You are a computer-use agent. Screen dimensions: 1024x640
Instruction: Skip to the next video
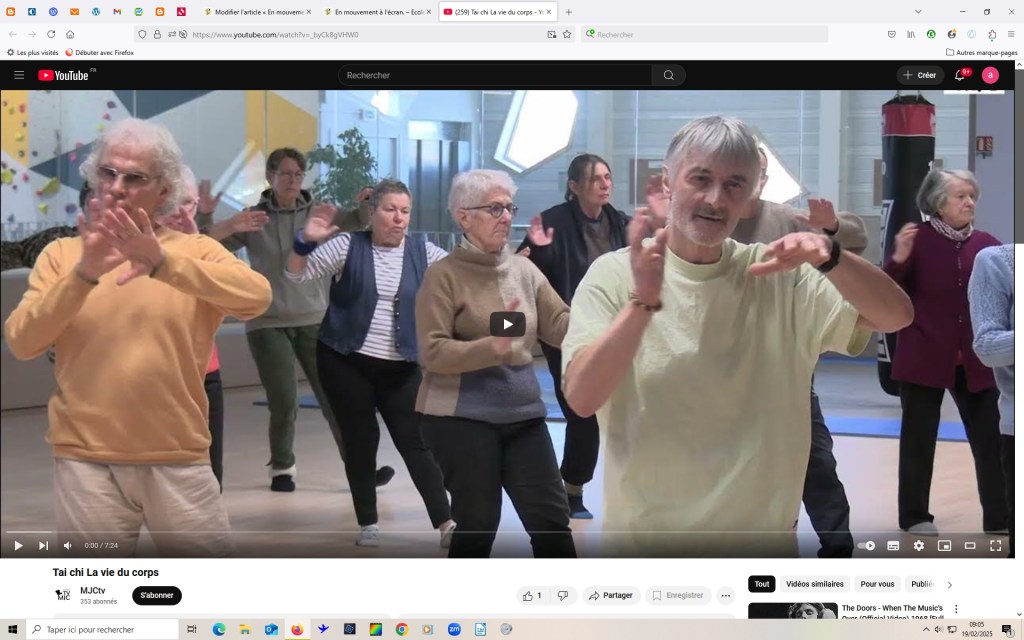43,545
